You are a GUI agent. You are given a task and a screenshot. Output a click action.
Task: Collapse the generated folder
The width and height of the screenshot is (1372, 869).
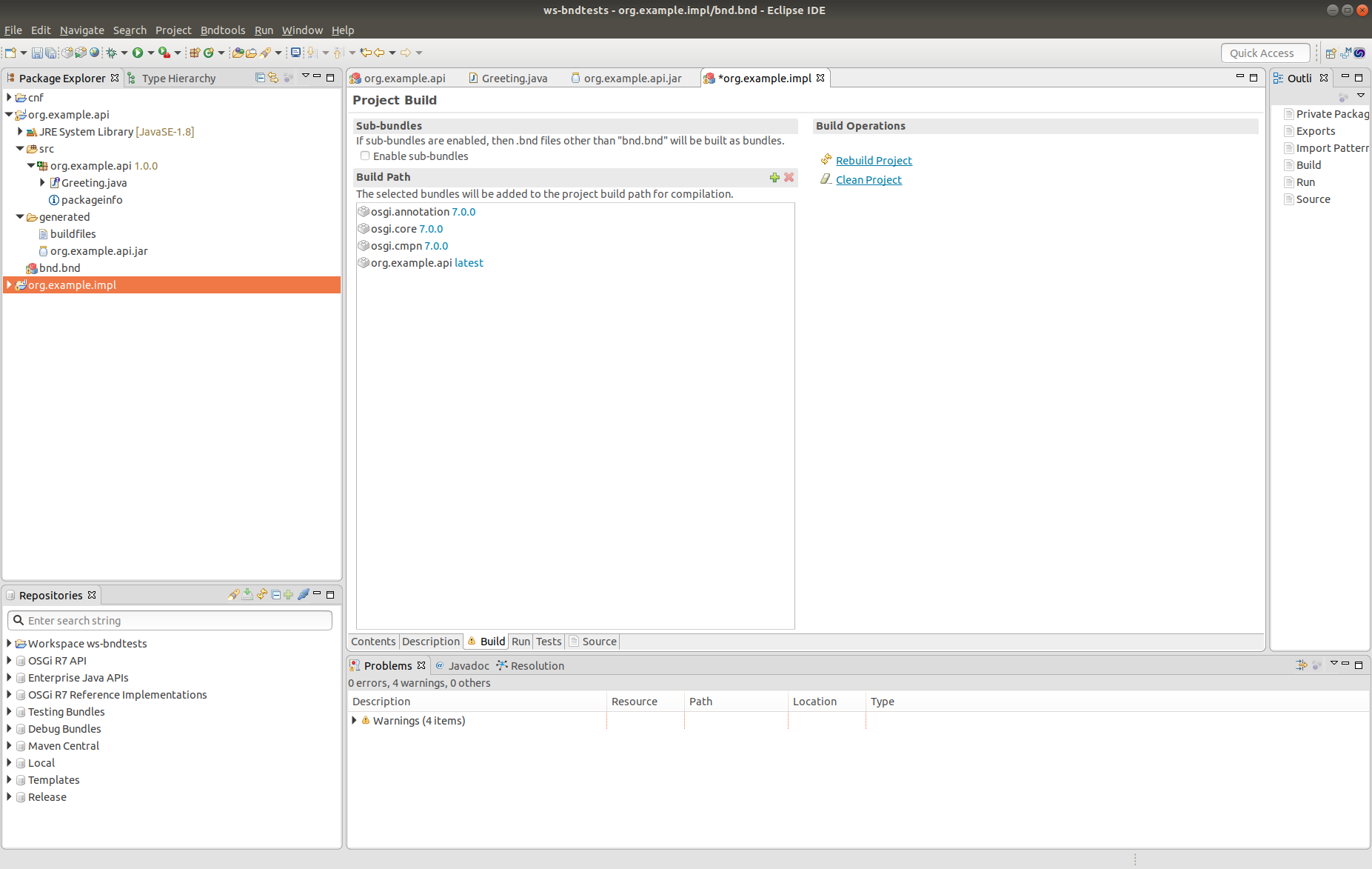coord(20,216)
